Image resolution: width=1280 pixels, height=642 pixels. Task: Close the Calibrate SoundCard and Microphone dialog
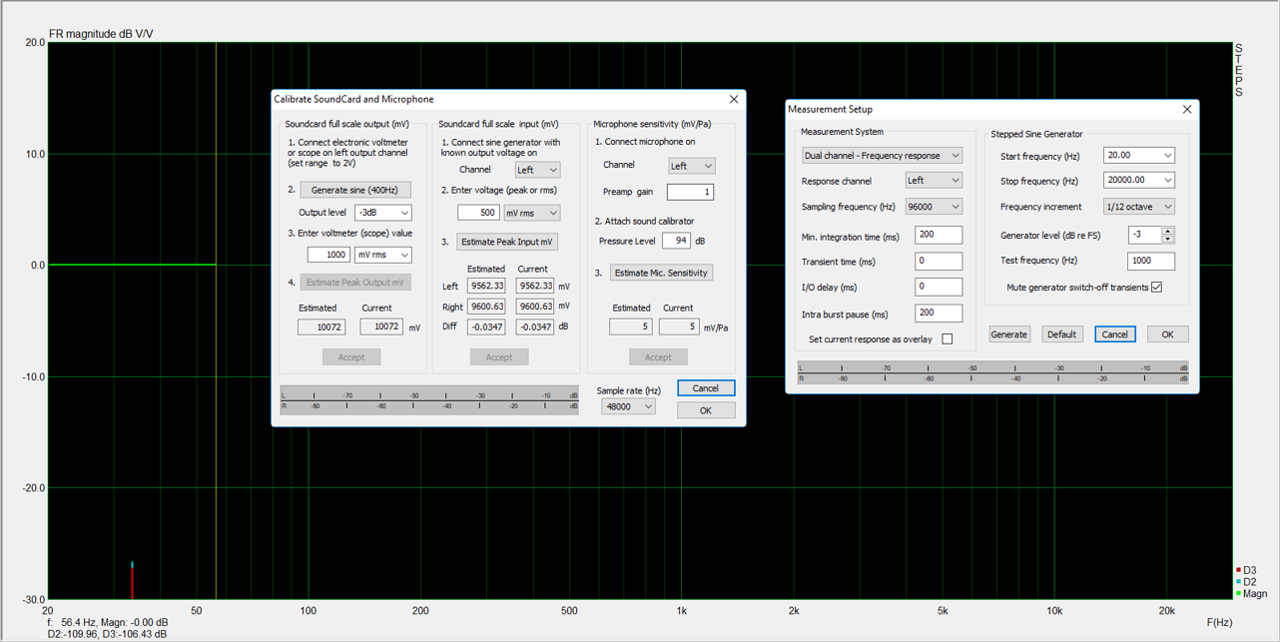[x=734, y=99]
